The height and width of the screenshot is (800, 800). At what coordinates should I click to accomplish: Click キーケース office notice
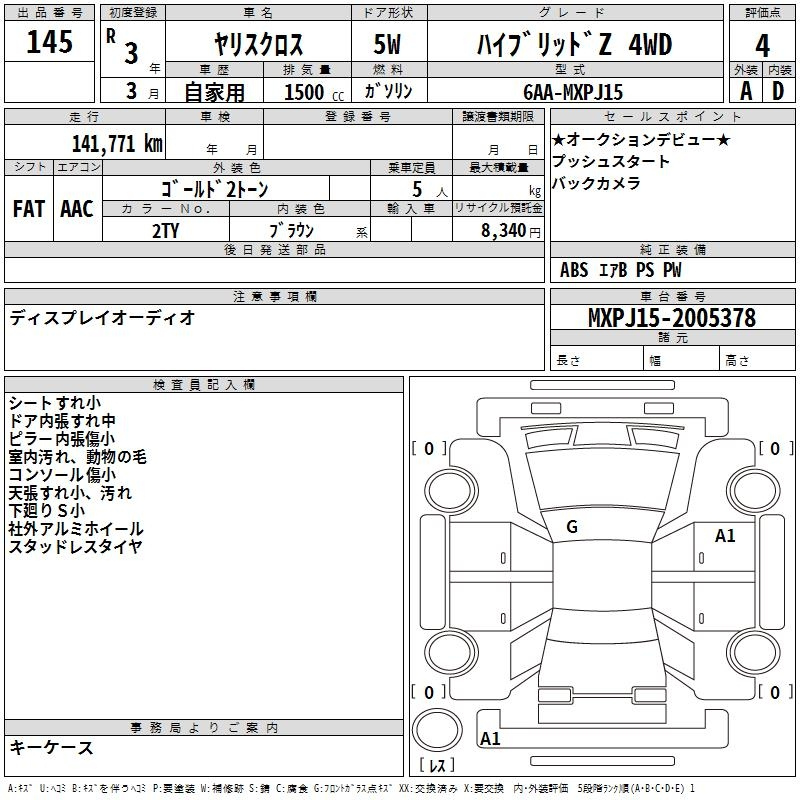point(52,747)
